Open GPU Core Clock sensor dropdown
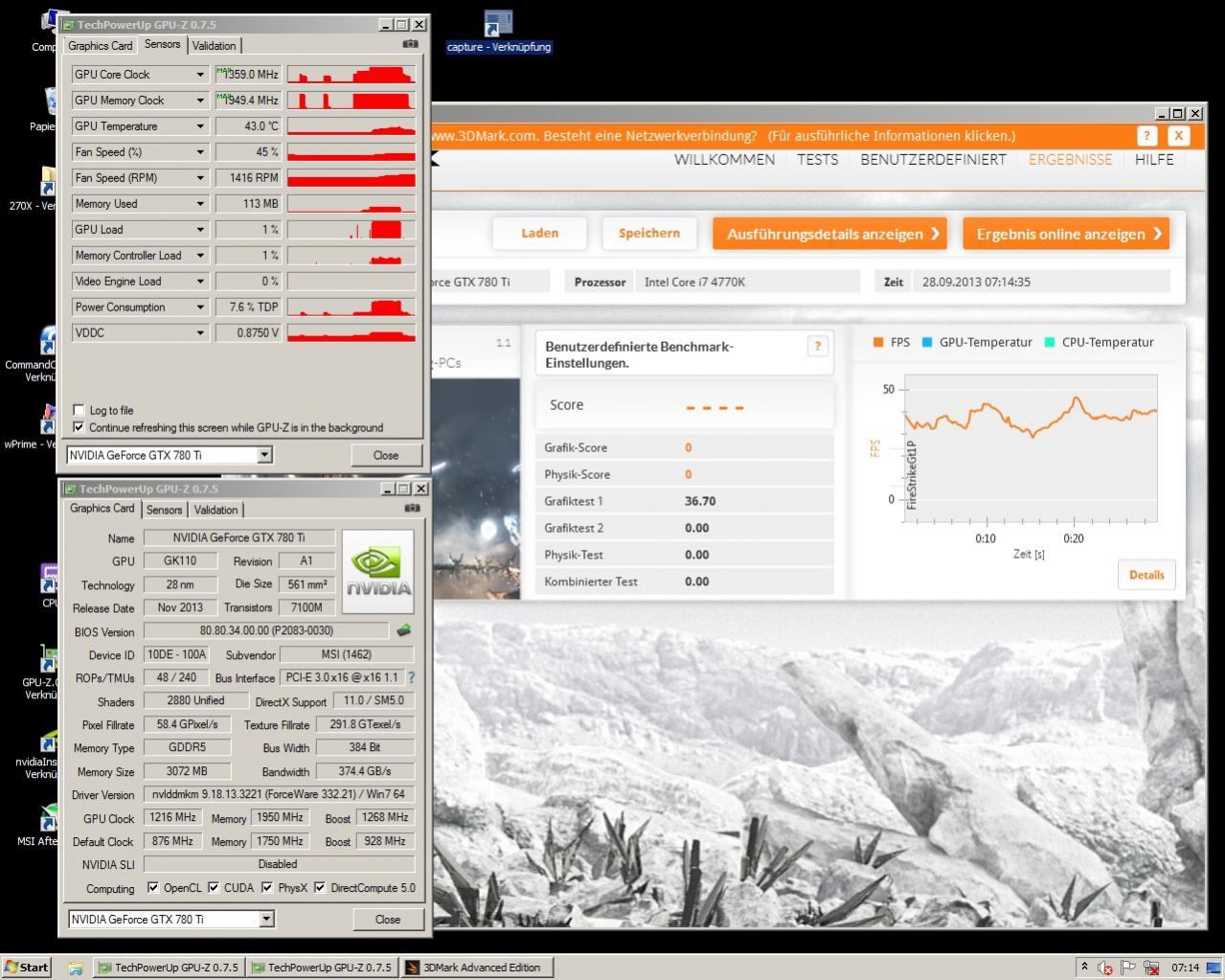This screenshot has height=980, width=1225. (200, 74)
